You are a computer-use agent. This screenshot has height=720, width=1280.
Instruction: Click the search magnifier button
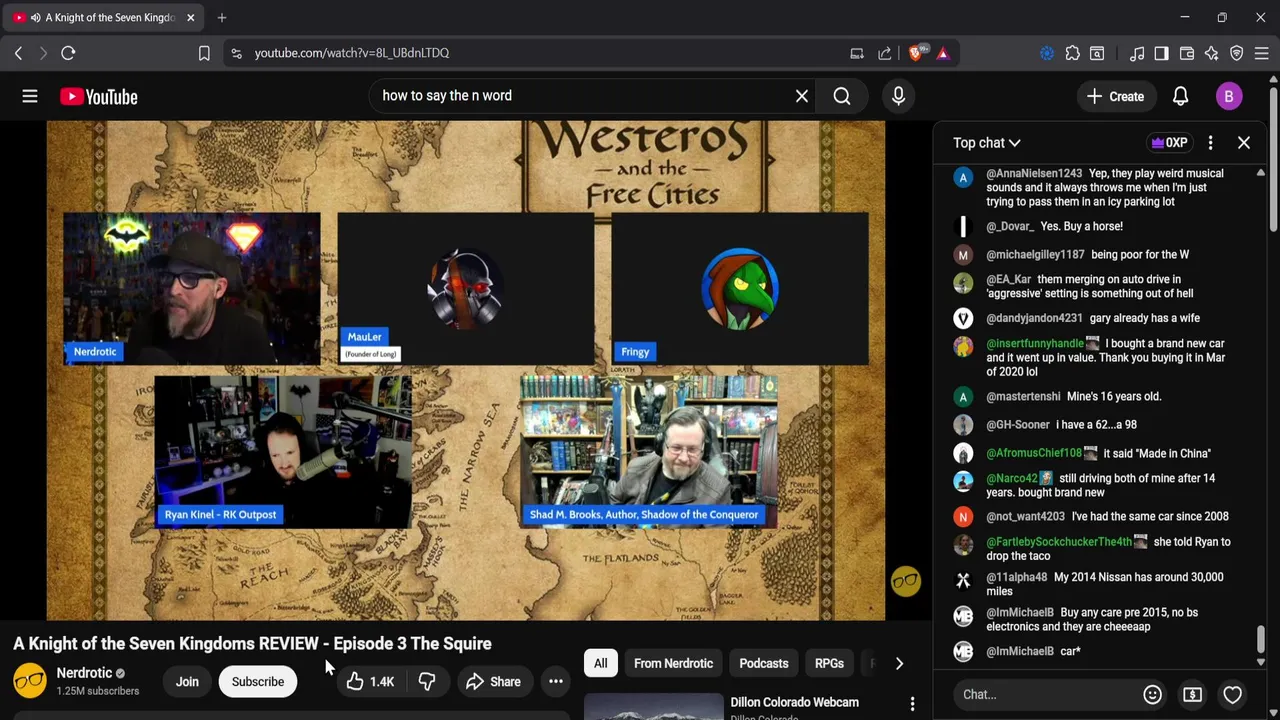842,96
